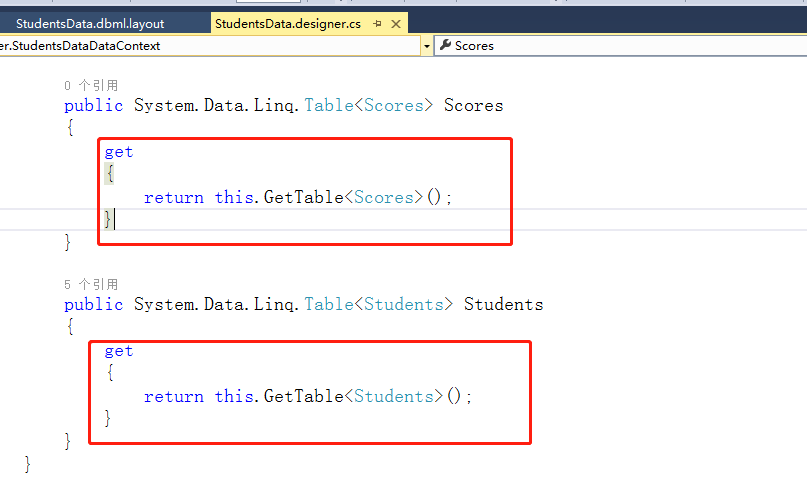The width and height of the screenshot is (807, 494).
Task: Click 'Table' type before <Students>
Action: click(329, 305)
